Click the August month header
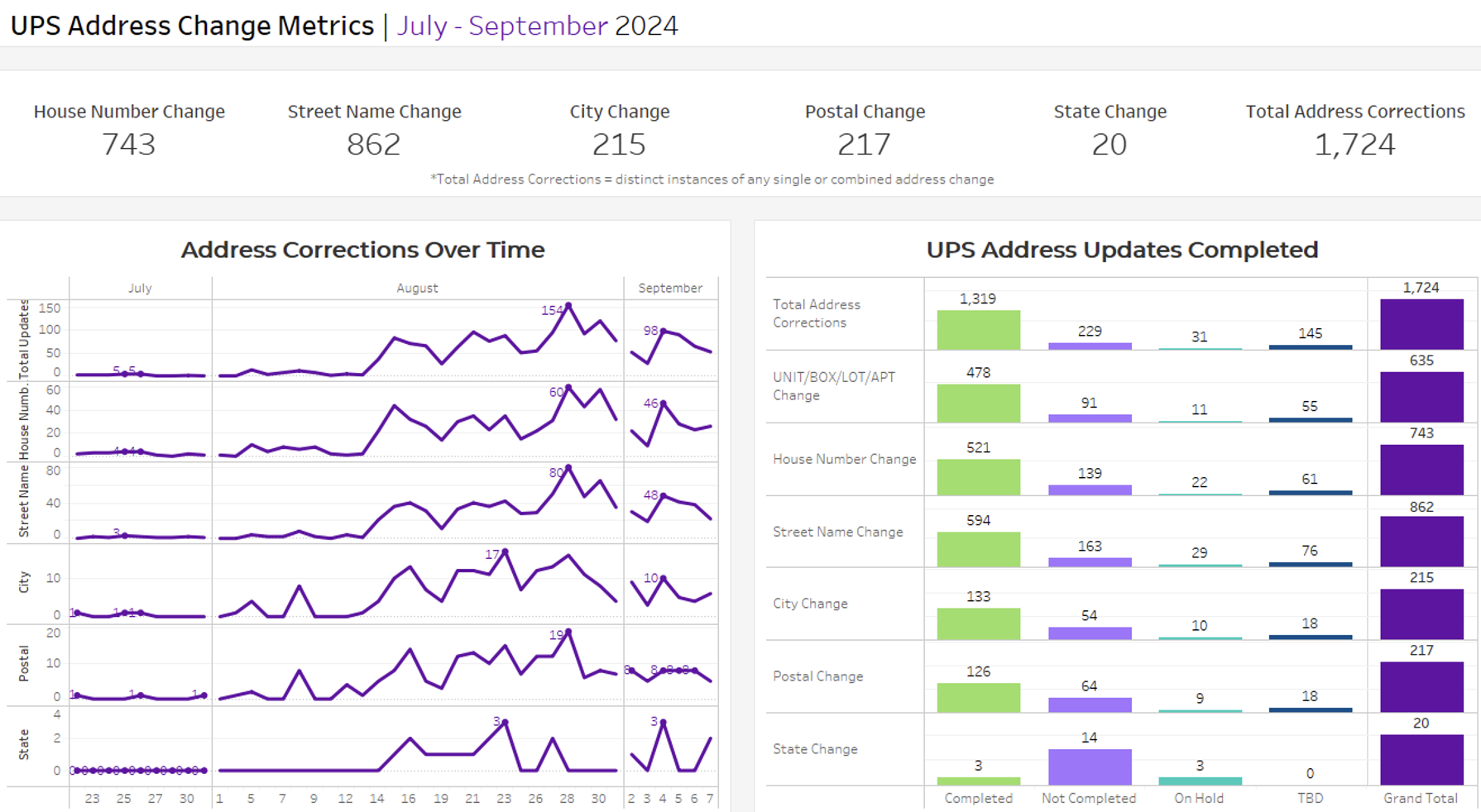Viewport: 1481px width, 812px height. coord(417,288)
